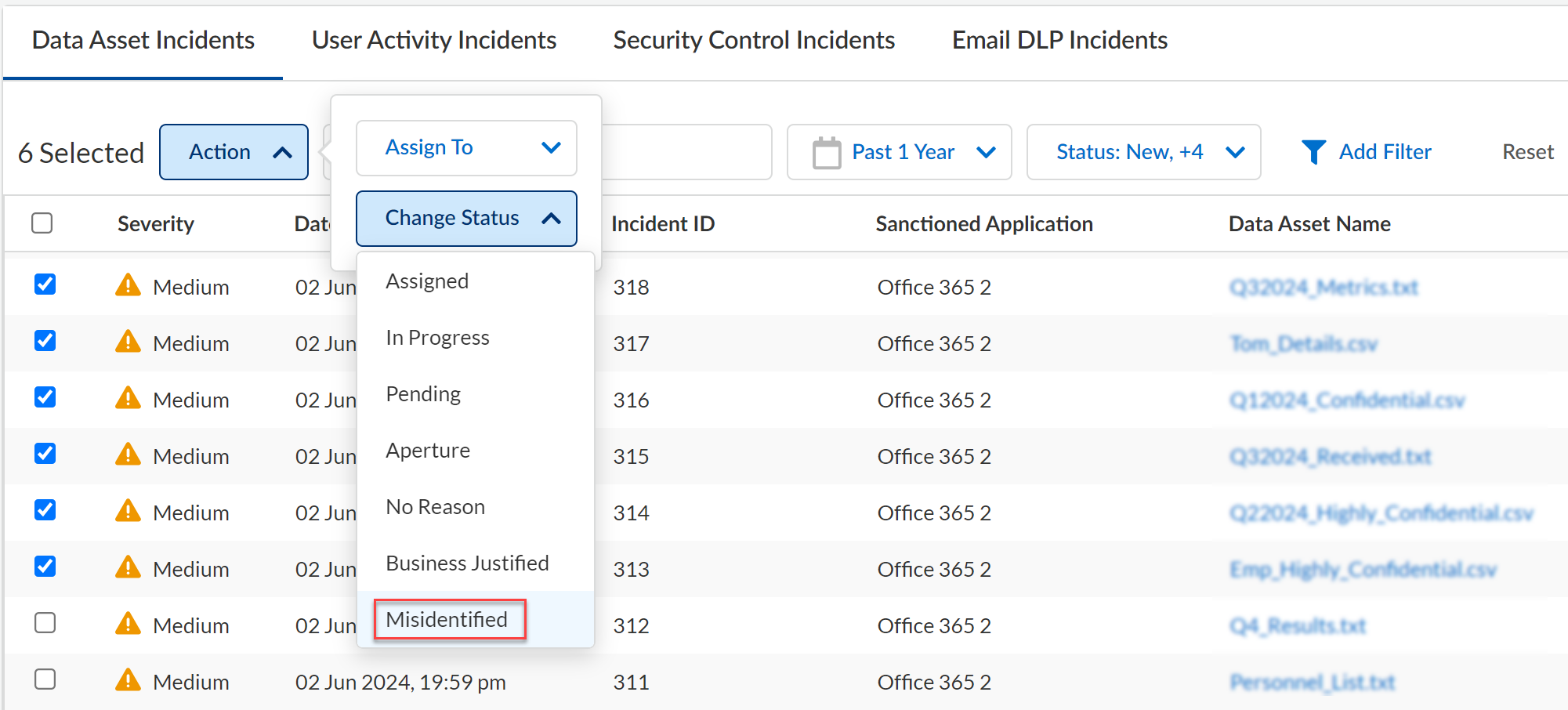Screen dimensions: 1568x710
Task: Select Misidentified from status menu
Action: [448, 620]
